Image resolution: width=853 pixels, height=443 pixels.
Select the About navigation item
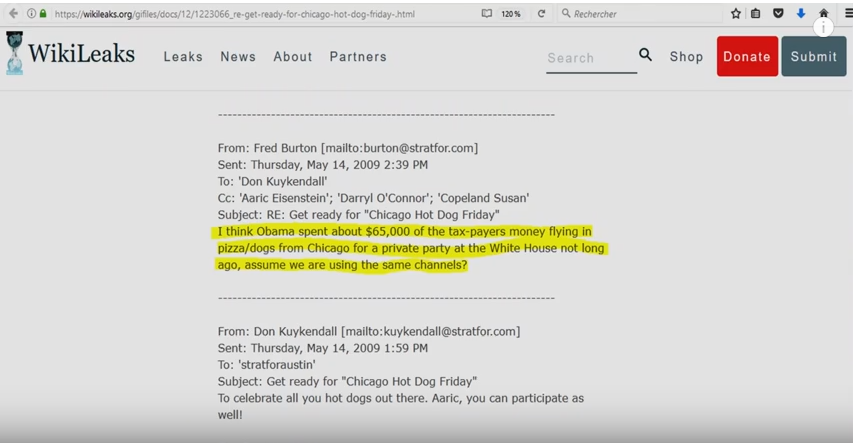tap(293, 57)
